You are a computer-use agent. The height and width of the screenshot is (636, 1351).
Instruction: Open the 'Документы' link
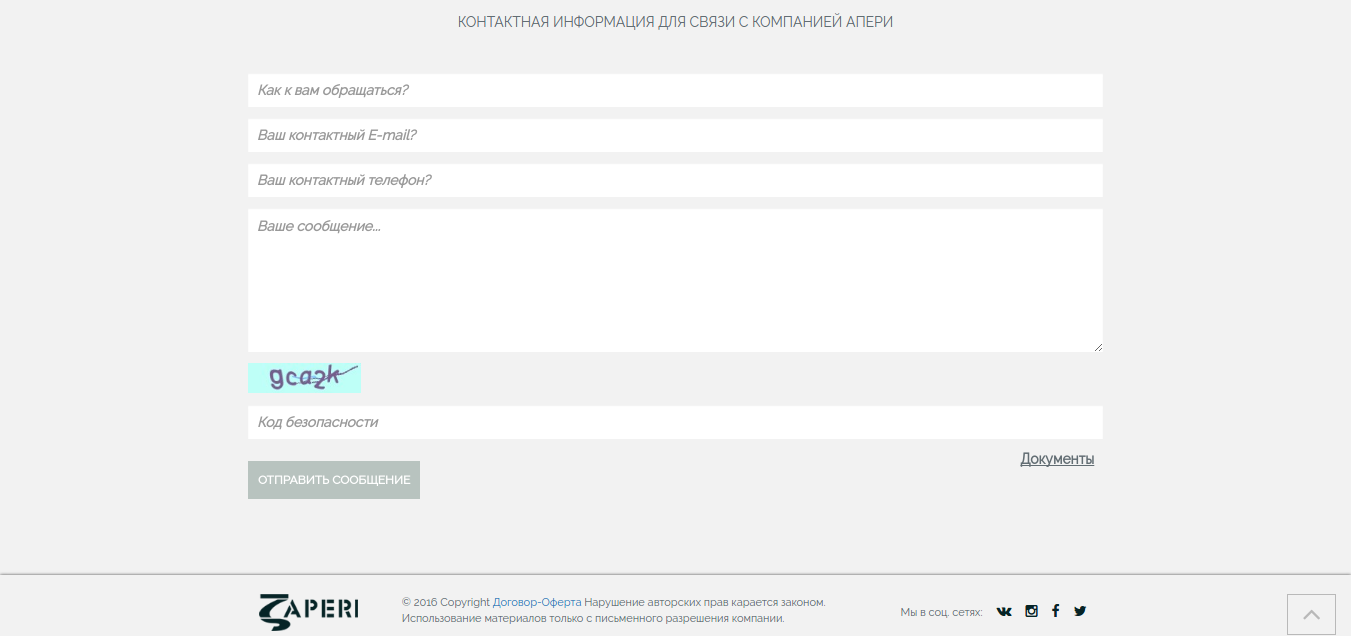coord(1057,459)
